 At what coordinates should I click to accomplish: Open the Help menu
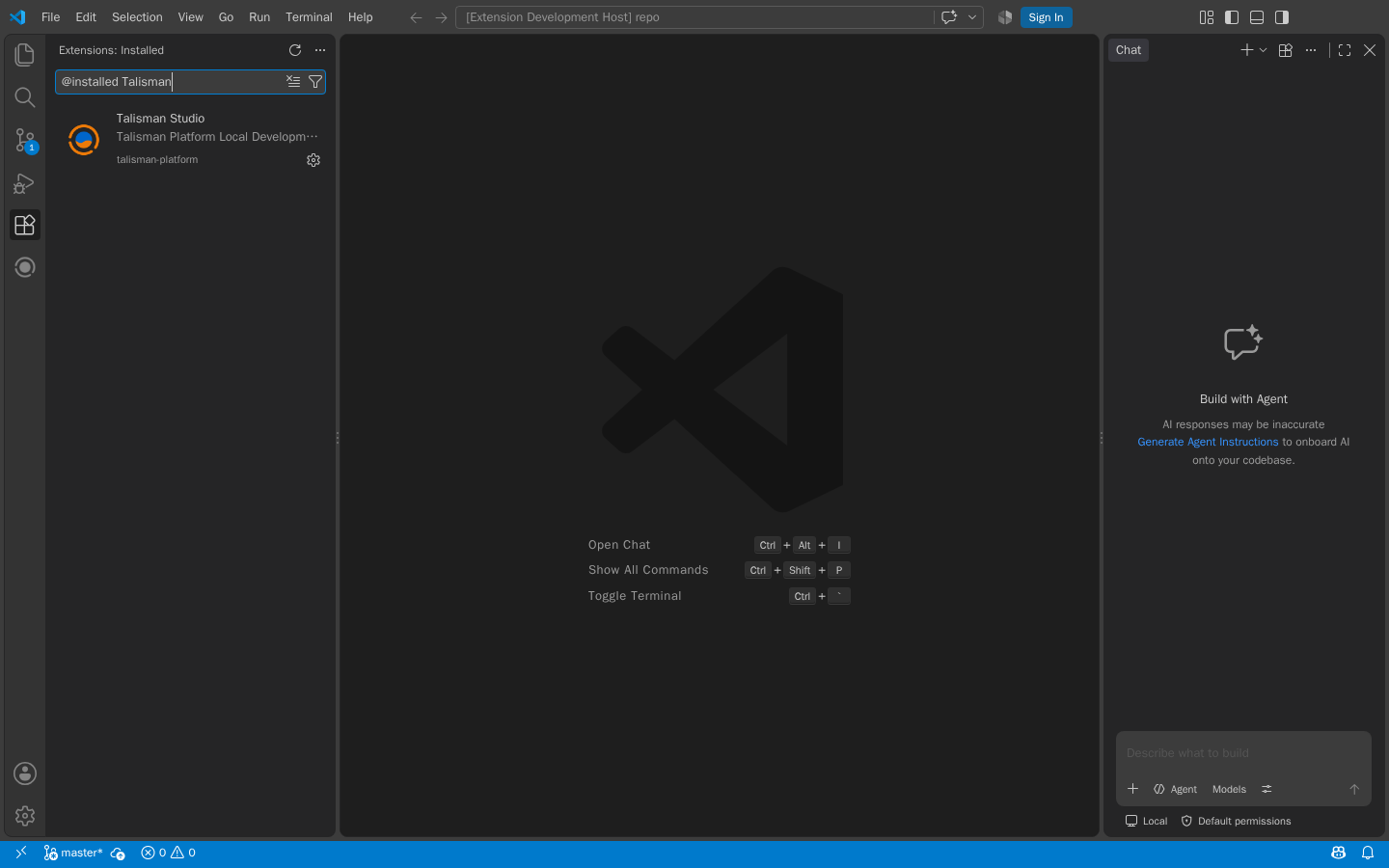361,17
